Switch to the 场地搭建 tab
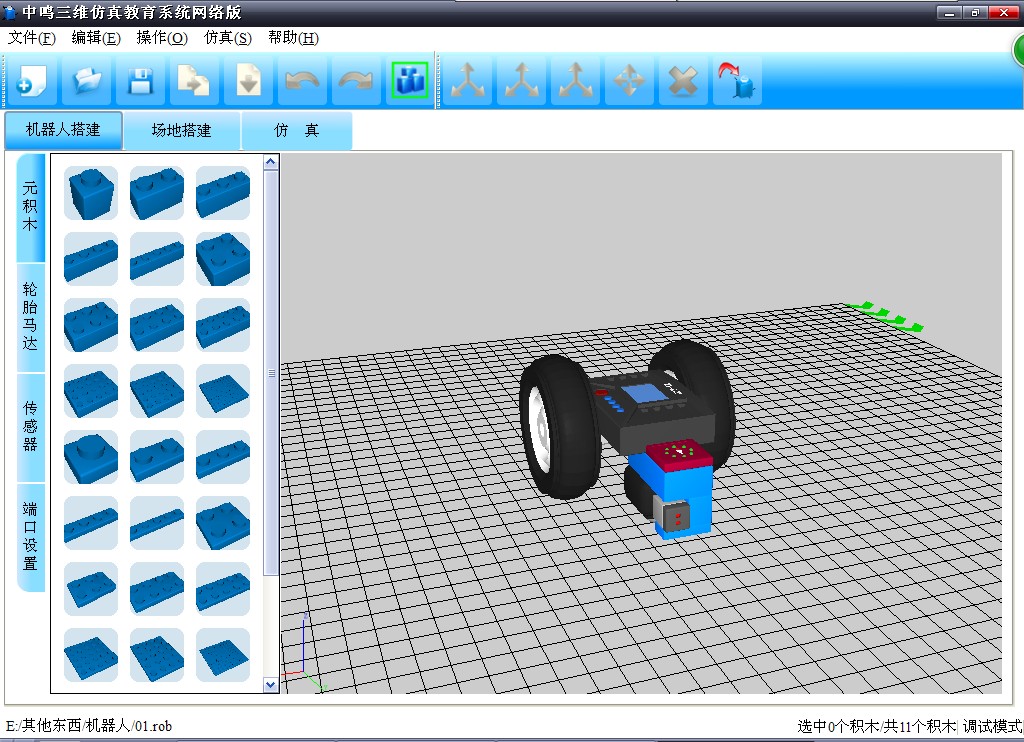Image resolution: width=1024 pixels, height=742 pixels. (182, 131)
